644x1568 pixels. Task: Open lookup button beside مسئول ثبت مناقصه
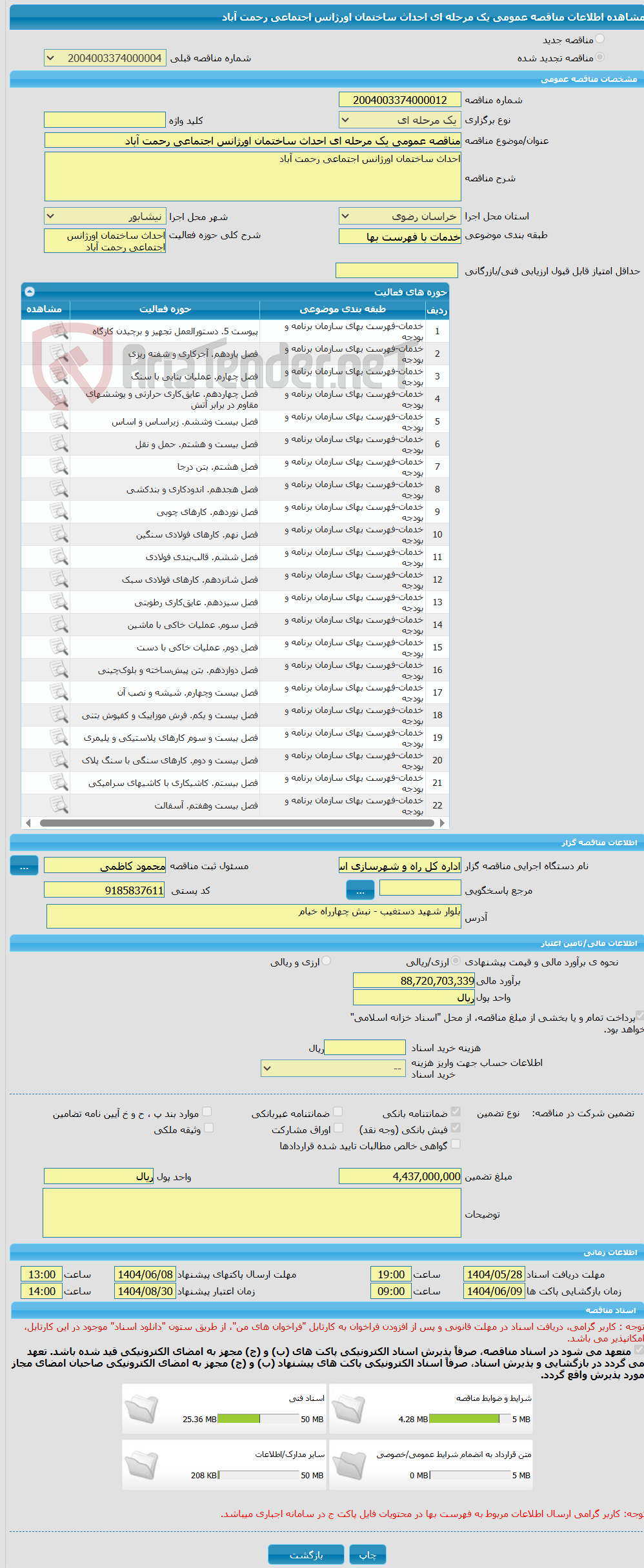tap(25, 866)
